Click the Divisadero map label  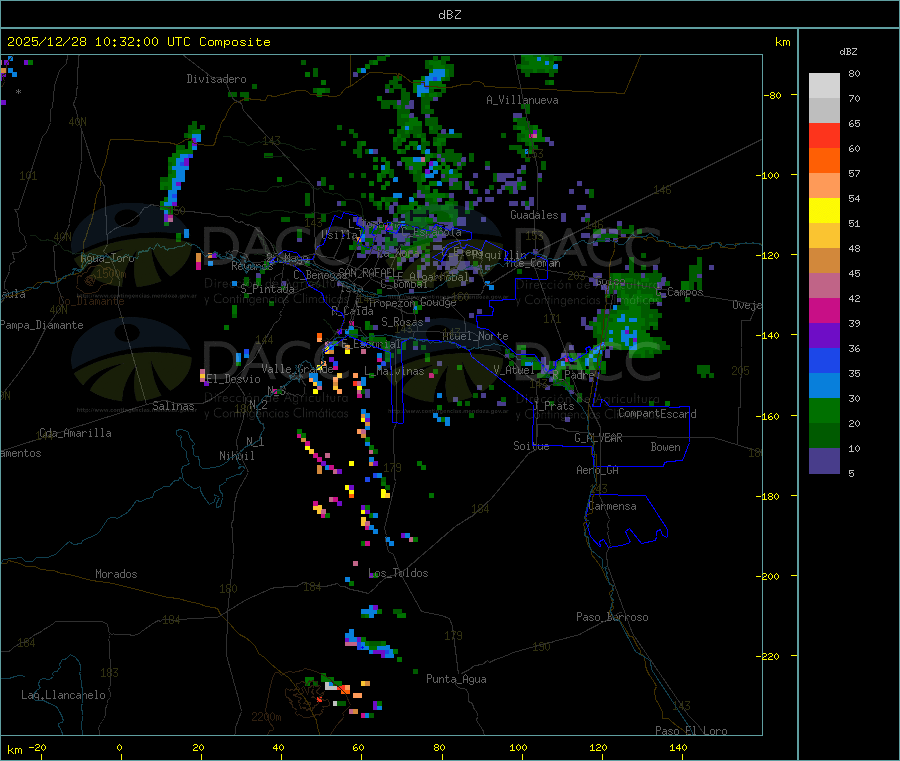click(x=216, y=79)
